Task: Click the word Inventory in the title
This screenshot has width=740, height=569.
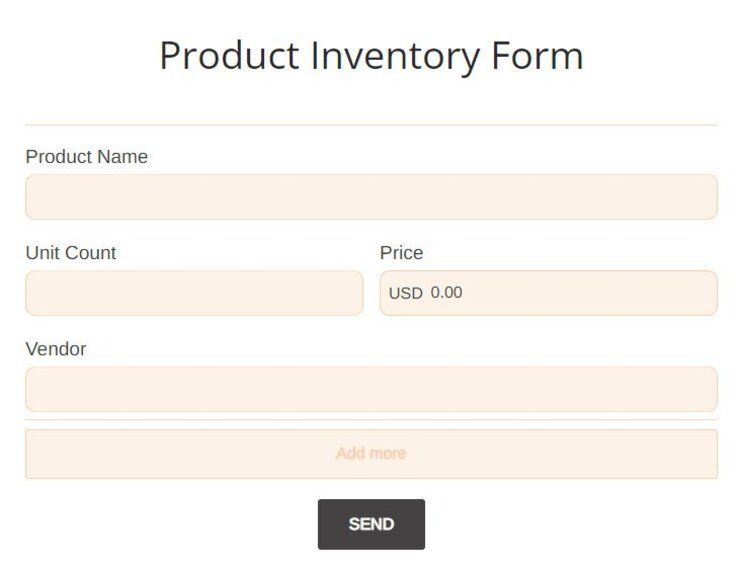Action: [x=395, y=55]
